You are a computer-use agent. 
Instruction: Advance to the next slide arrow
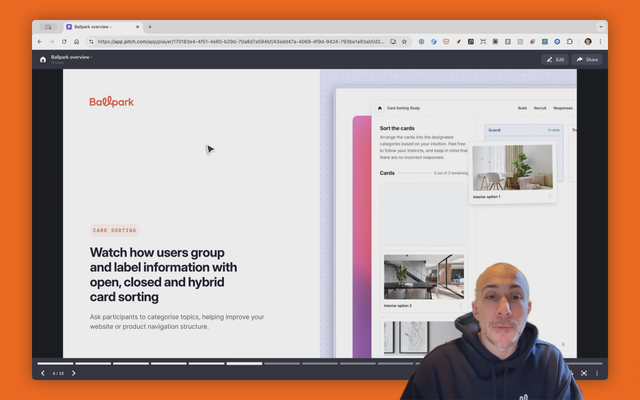73,373
